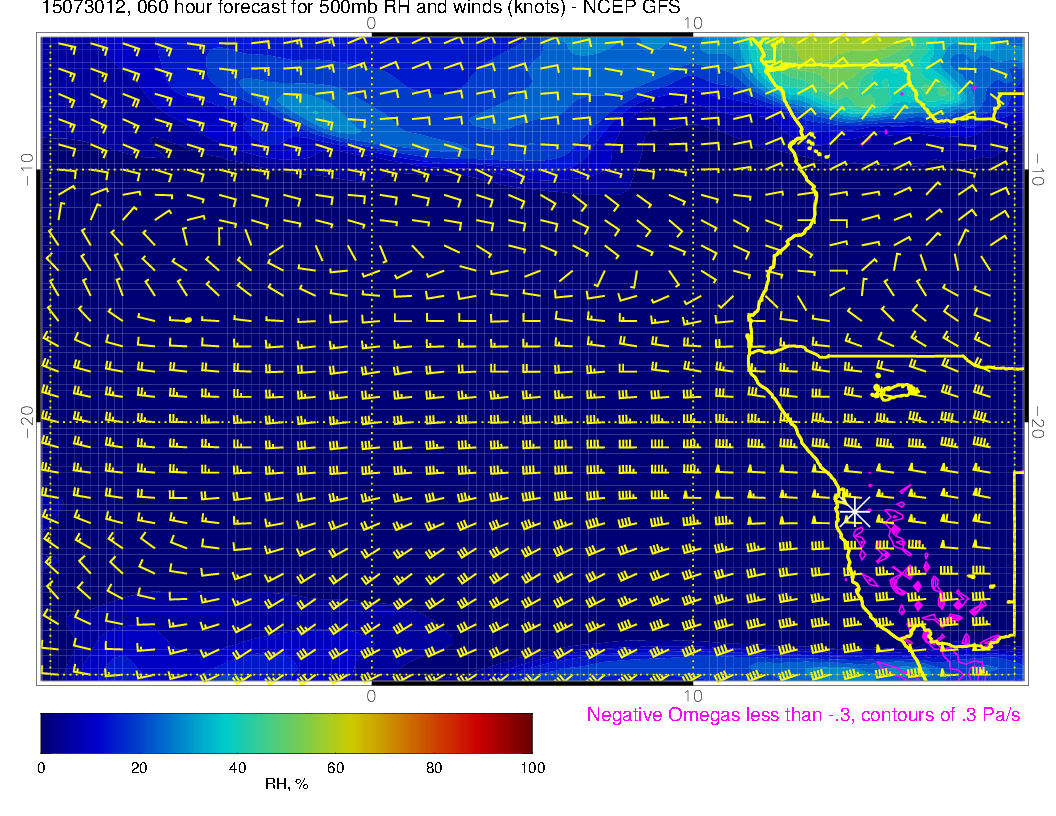Click the '60' tick label of the colorbar
The image size is (1056, 816).
pos(335,768)
